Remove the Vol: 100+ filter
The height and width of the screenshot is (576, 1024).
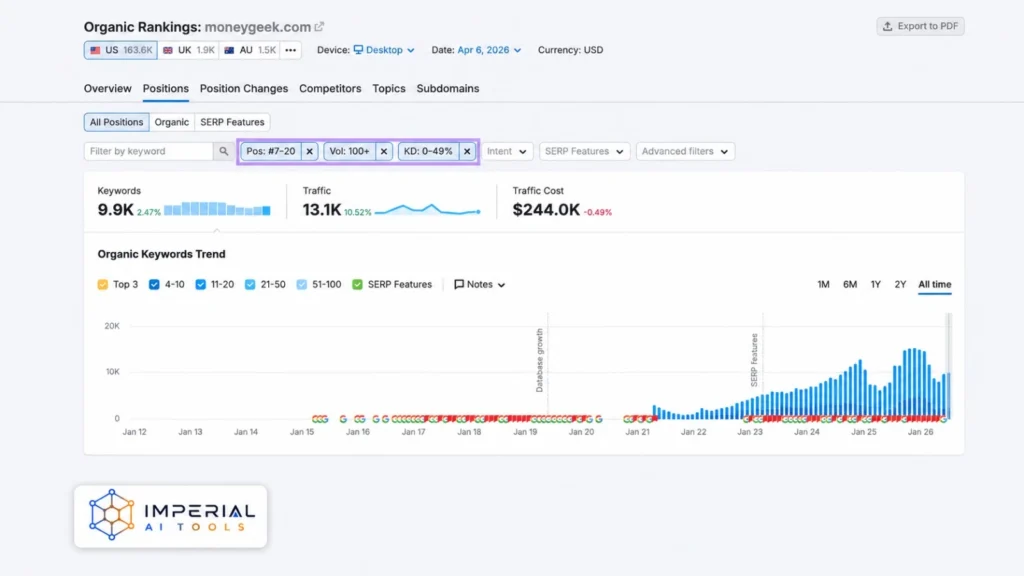tap(384, 152)
